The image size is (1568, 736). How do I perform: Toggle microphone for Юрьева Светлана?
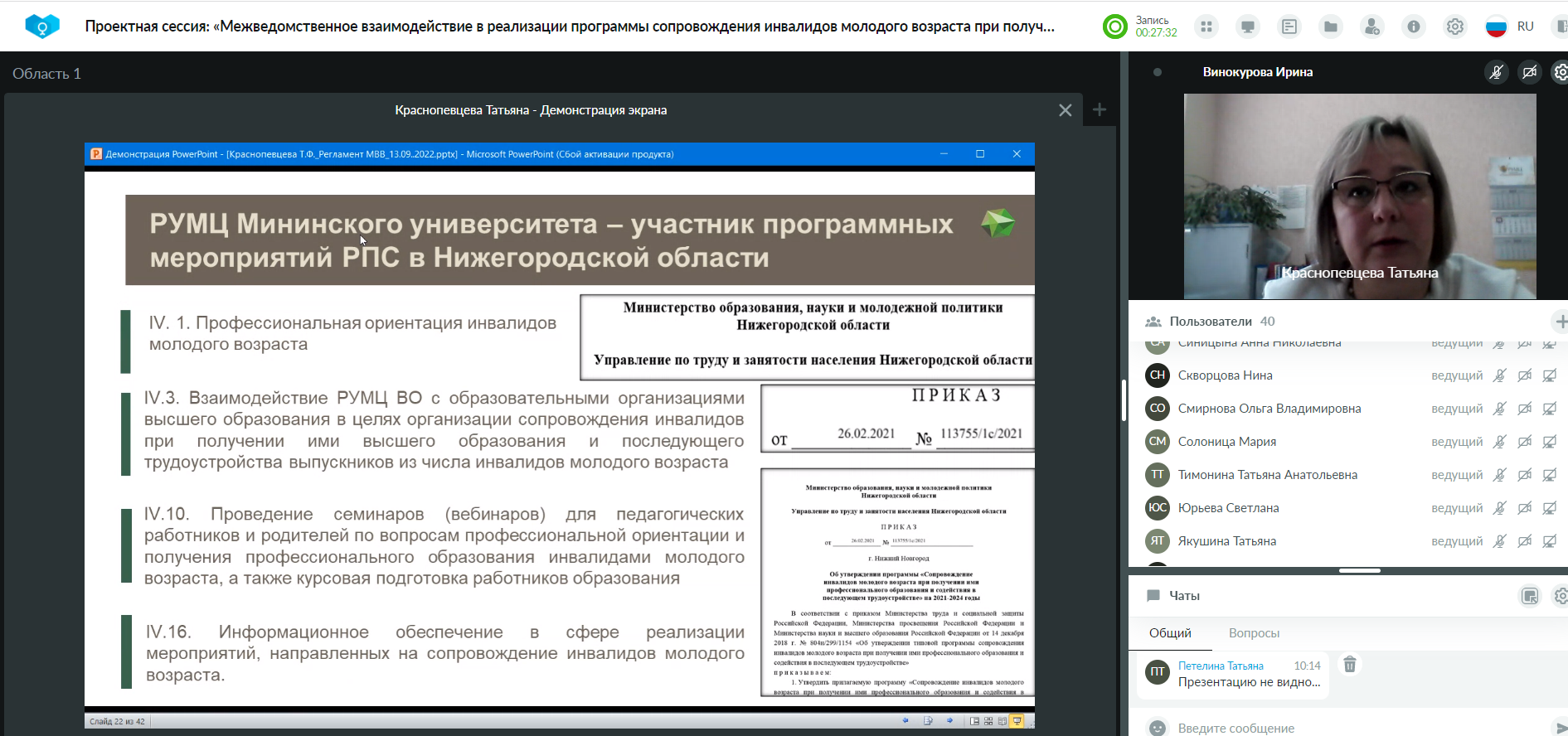click(1499, 508)
